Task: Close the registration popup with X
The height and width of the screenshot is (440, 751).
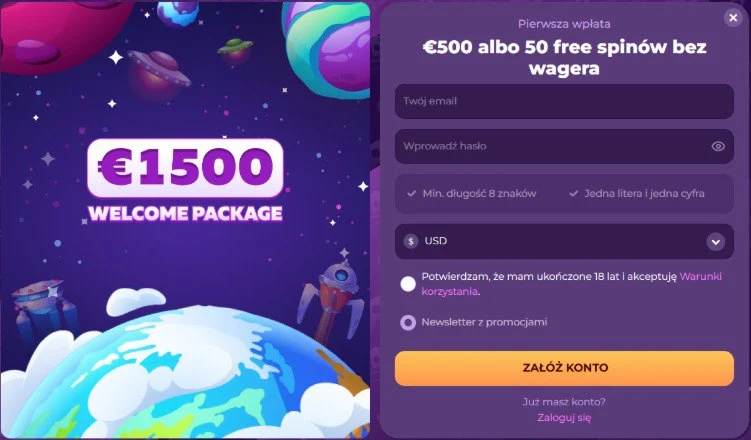Action: pos(733,18)
